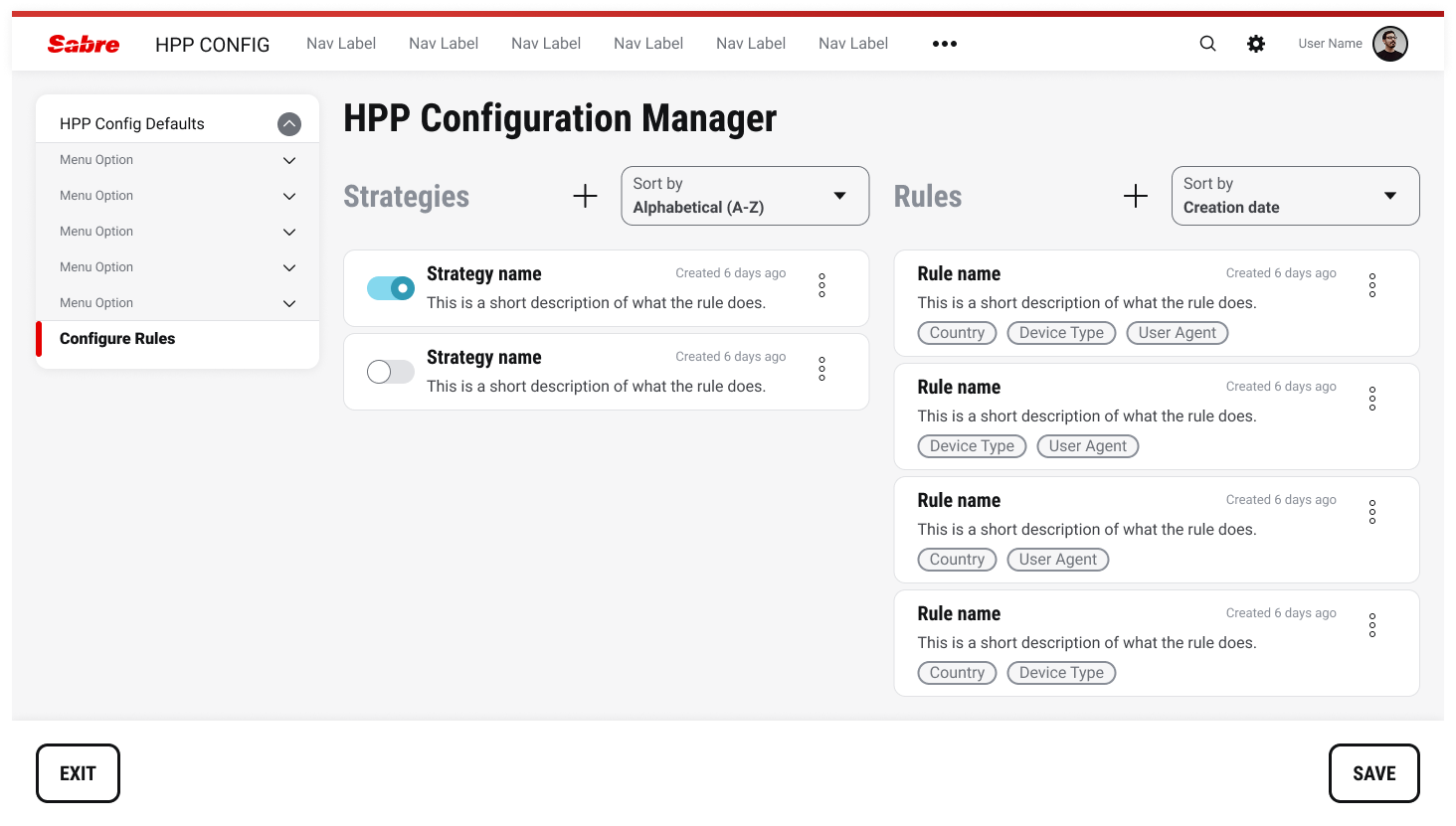Image resolution: width=1456 pixels, height=826 pixels.
Task: Add a new rule with the plus icon
Action: pos(1136,196)
